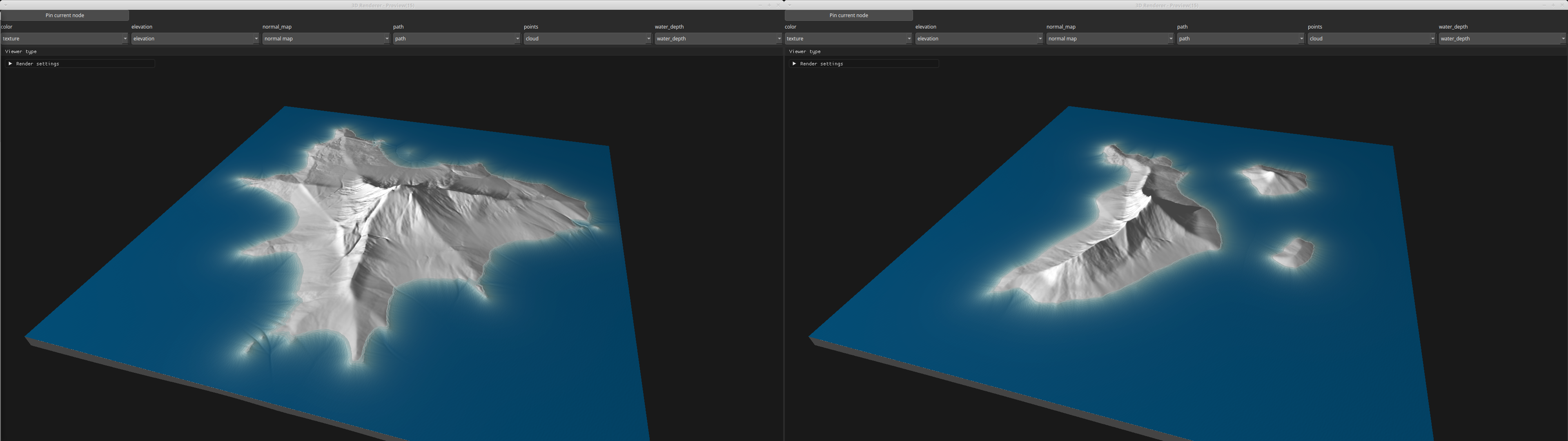Click Pin current node in the right window
This screenshot has width=1568, height=441.
click(x=849, y=15)
